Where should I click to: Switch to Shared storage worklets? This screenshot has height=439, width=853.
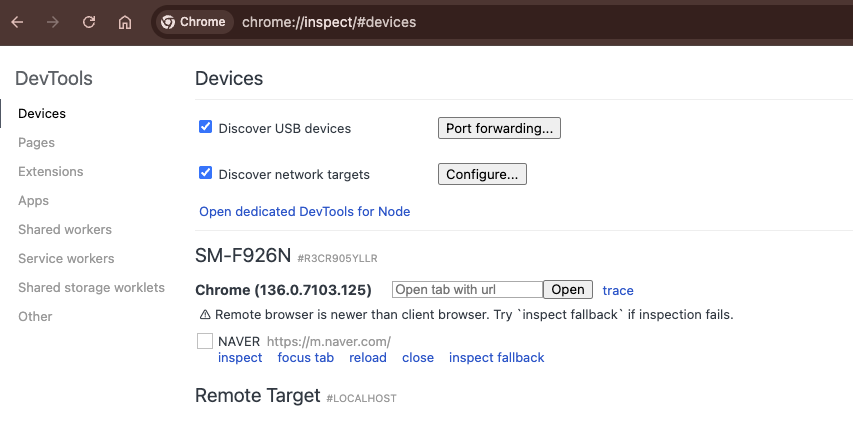coord(91,287)
